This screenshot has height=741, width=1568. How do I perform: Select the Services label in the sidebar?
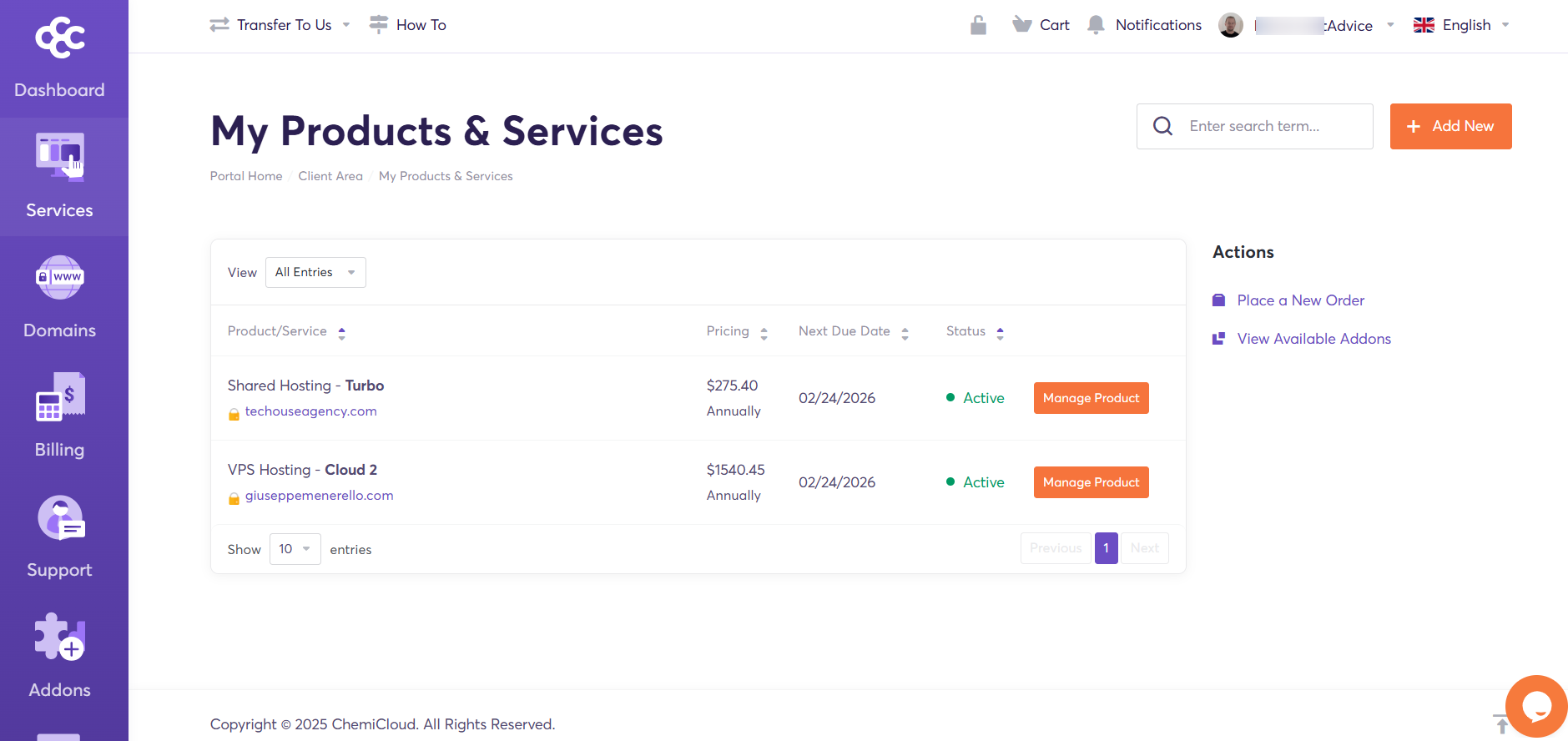point(59,210)
